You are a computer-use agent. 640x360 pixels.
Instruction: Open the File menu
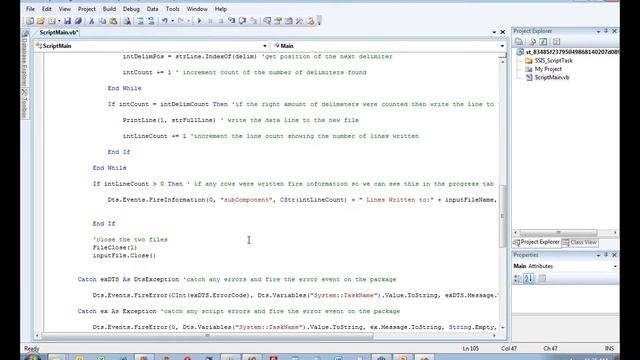tap(30, 9)
